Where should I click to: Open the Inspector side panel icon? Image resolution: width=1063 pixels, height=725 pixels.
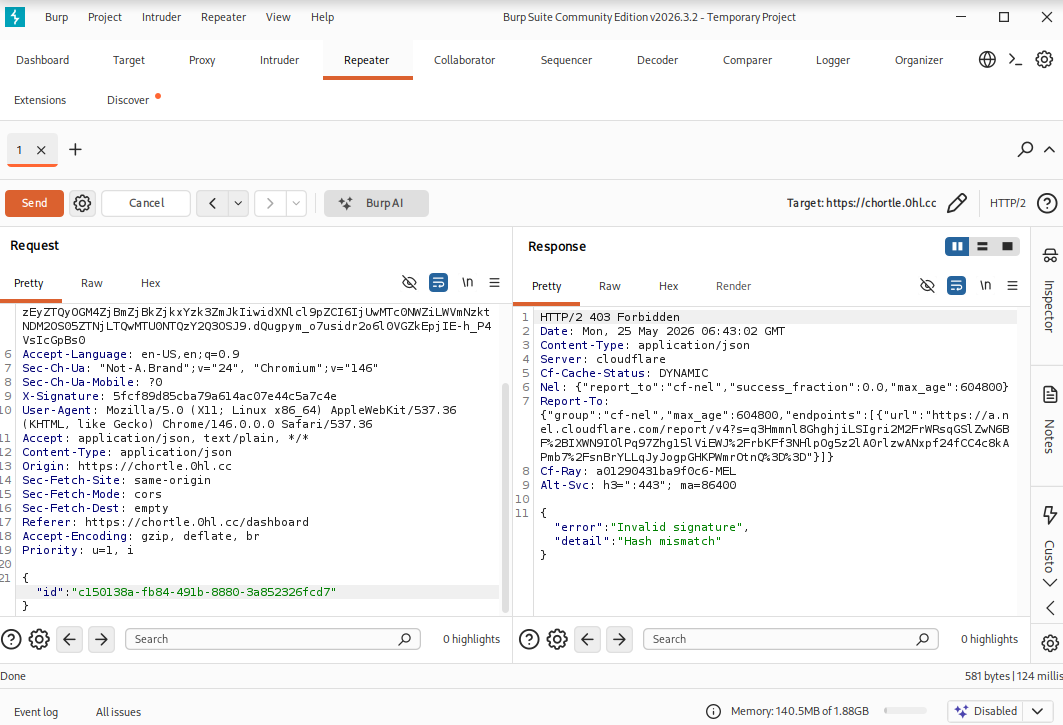point(1049,256)
